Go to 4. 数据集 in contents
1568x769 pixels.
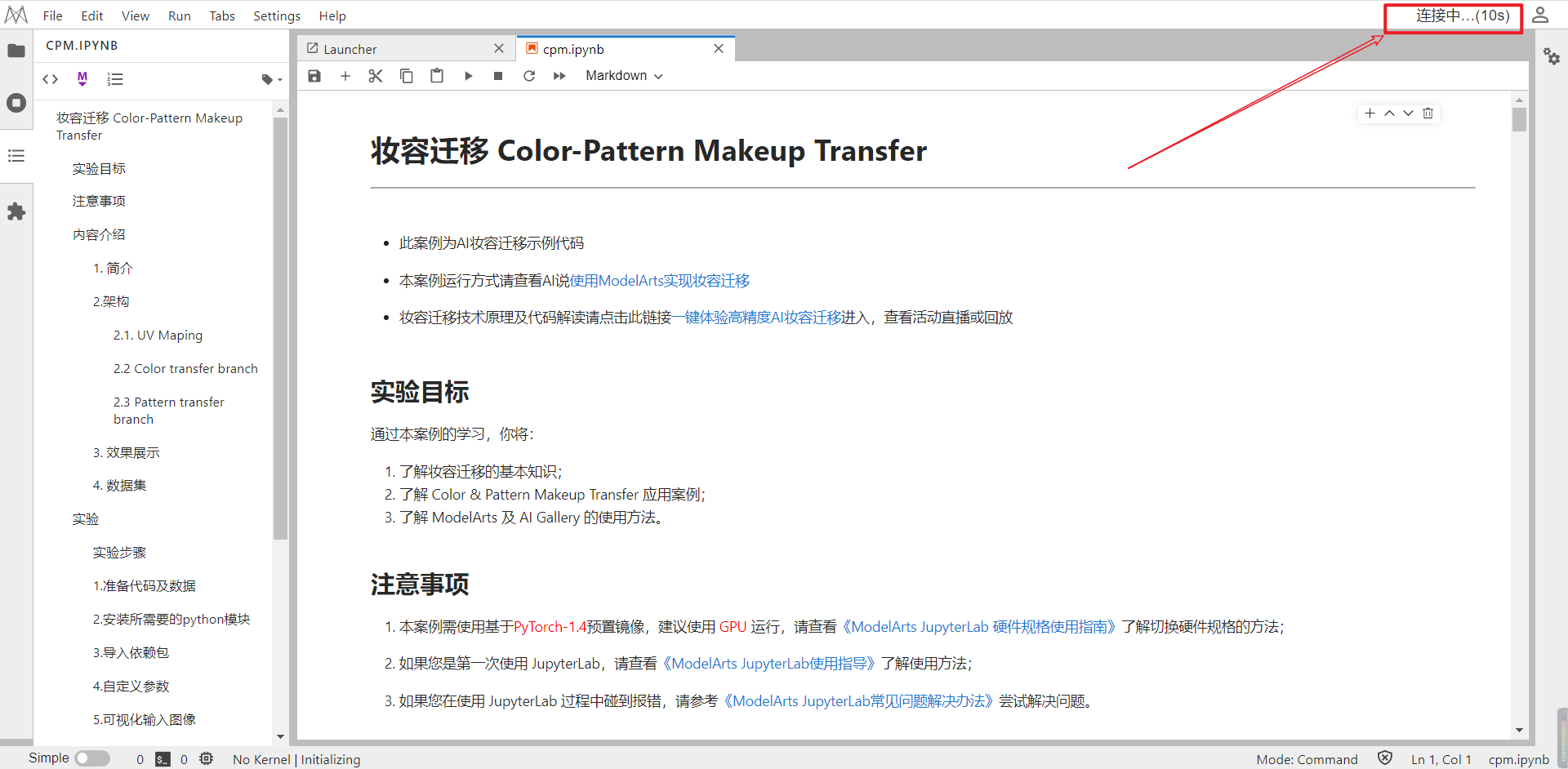coord(119,485)
